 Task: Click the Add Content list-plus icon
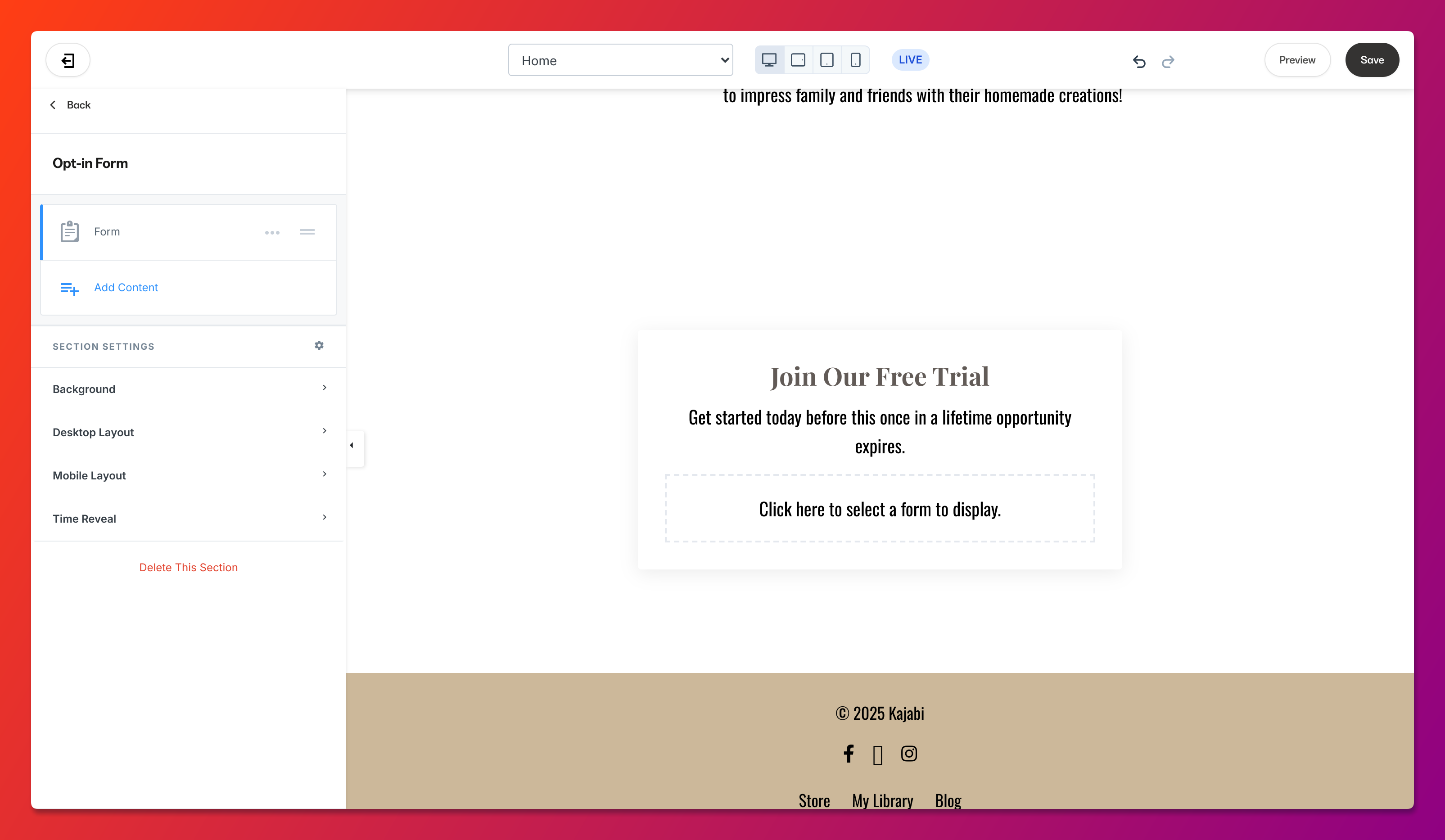coord(69,289)
